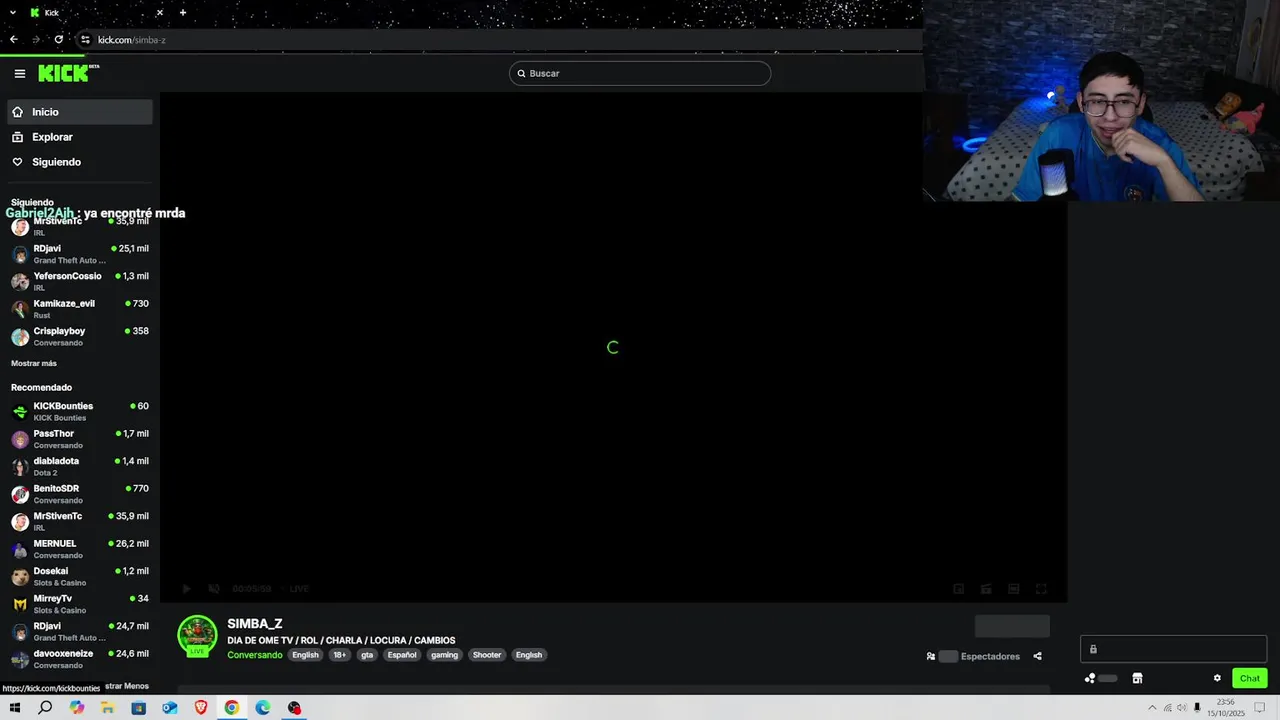This screenshot has height=720, width=1280.
Task: Open Siguiendo in sidebar
Action: point(80,162)
